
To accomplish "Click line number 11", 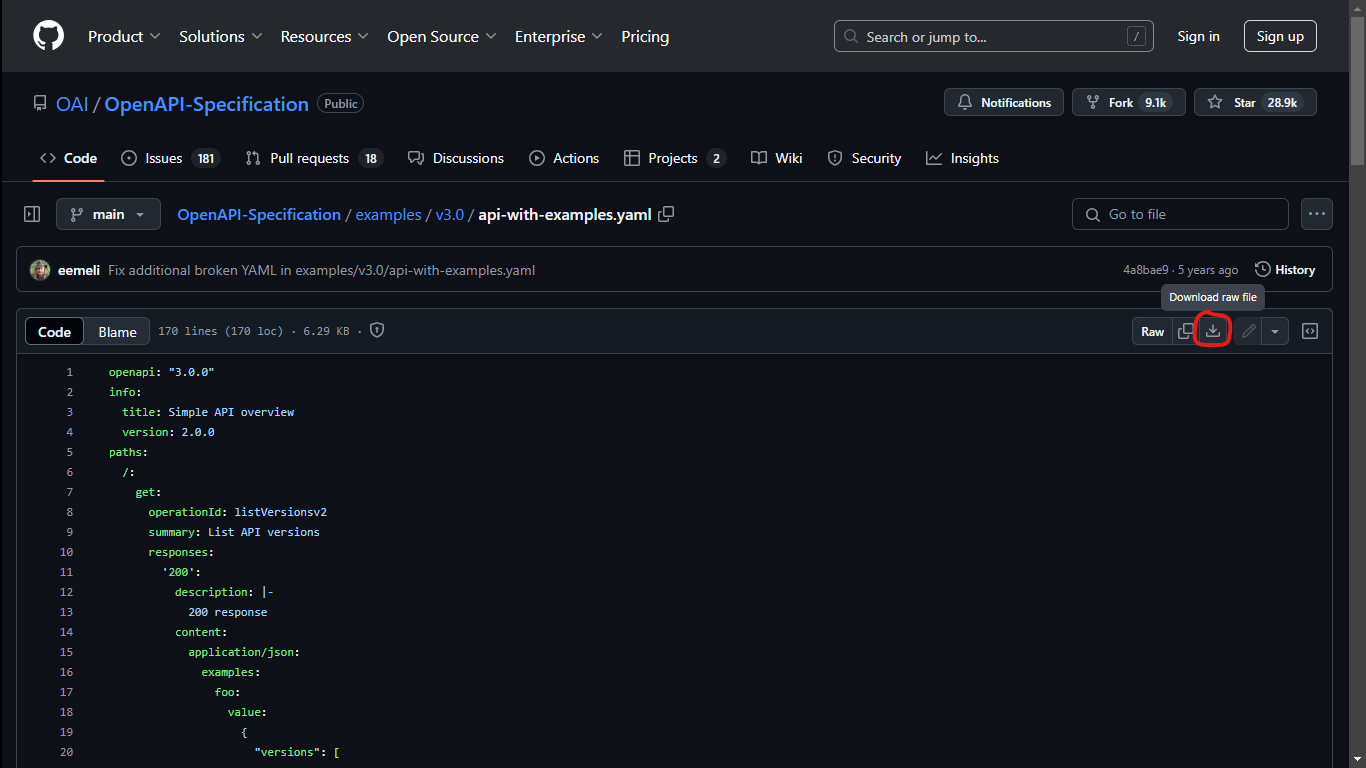I will coord(67,572).
